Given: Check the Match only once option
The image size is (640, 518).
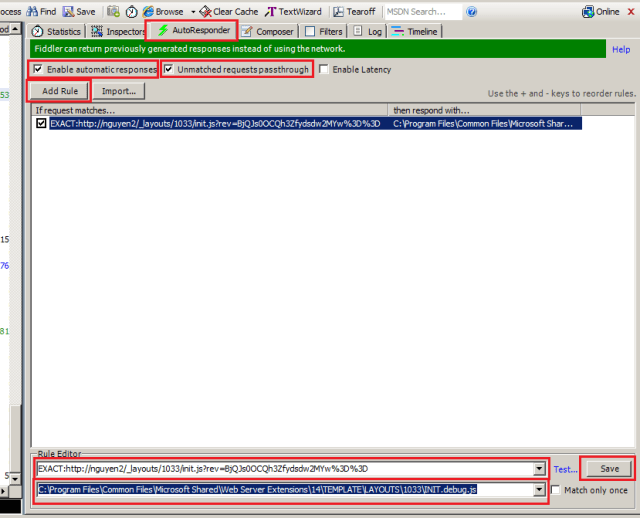Looking at the screenshot, I should (x=556, y=490).
